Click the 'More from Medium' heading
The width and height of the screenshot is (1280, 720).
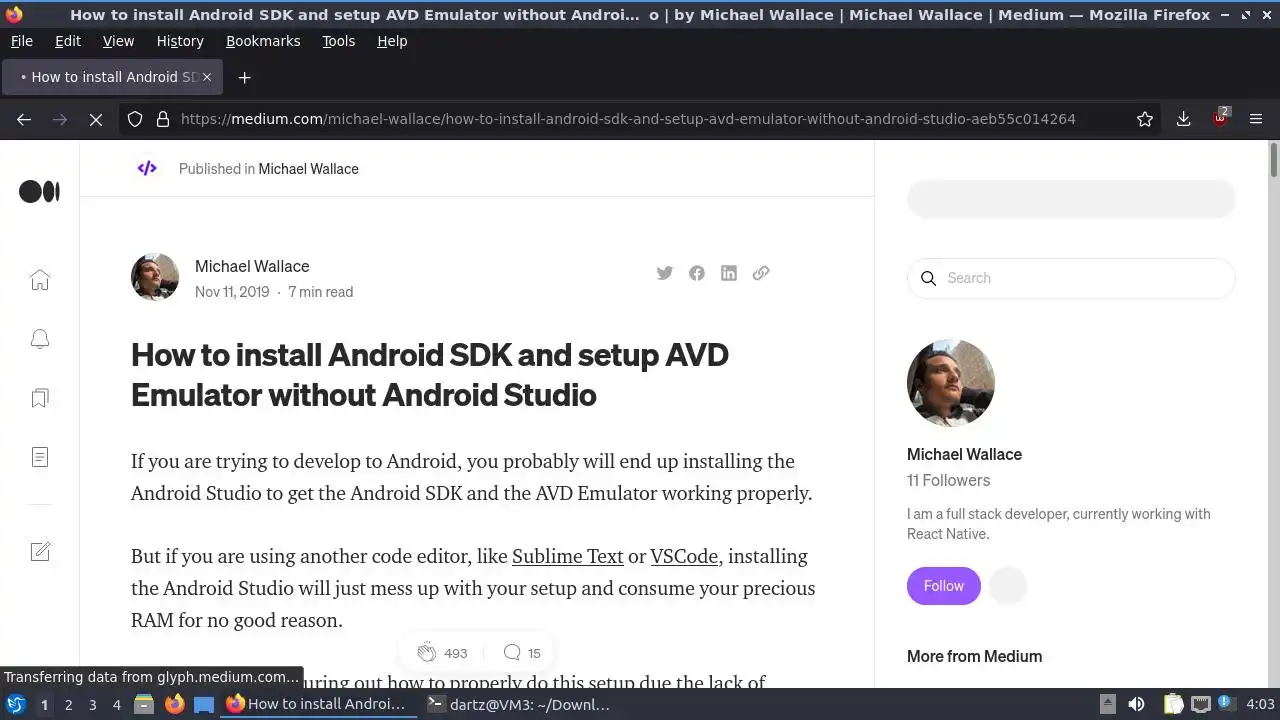[974, 656]
